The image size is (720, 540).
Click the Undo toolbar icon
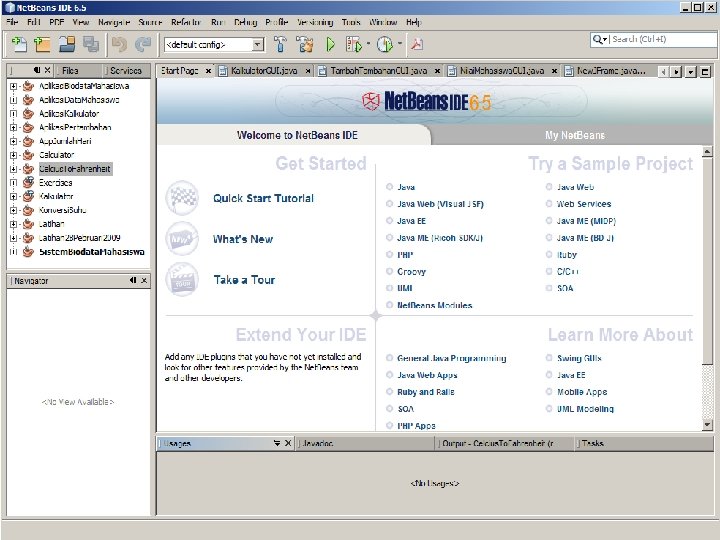pyautogui.click(x=119, y=44)
